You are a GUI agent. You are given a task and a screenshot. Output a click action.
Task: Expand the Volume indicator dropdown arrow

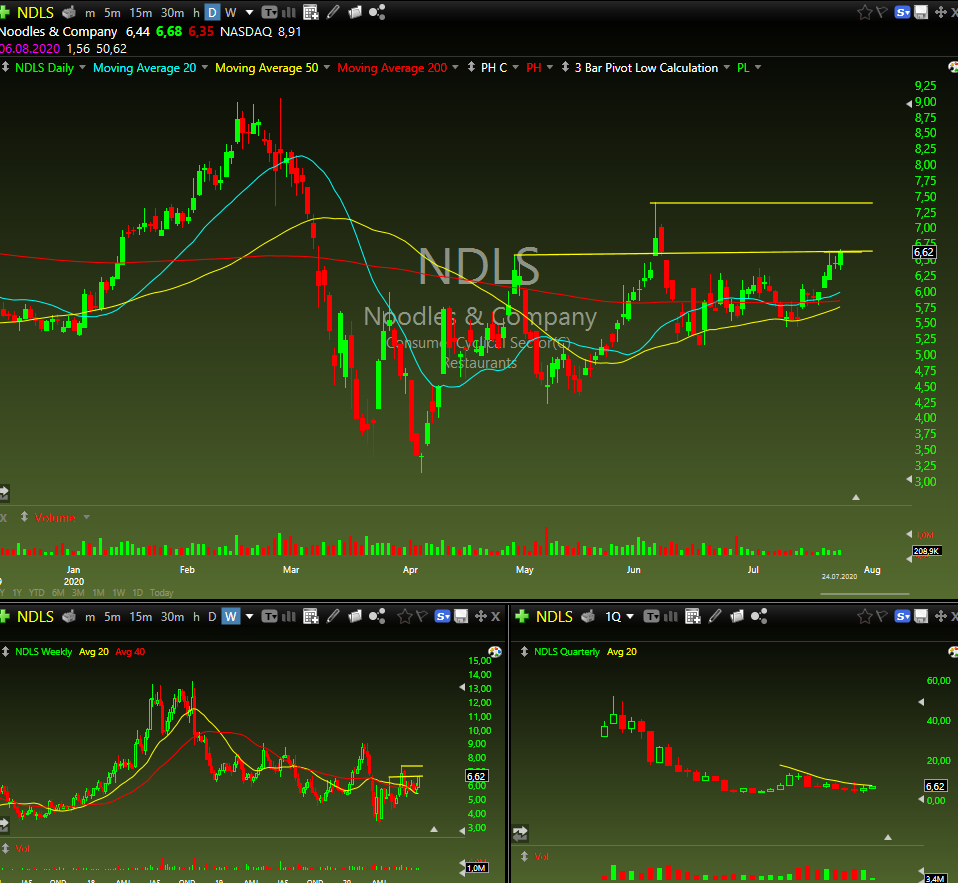(87, 517)
